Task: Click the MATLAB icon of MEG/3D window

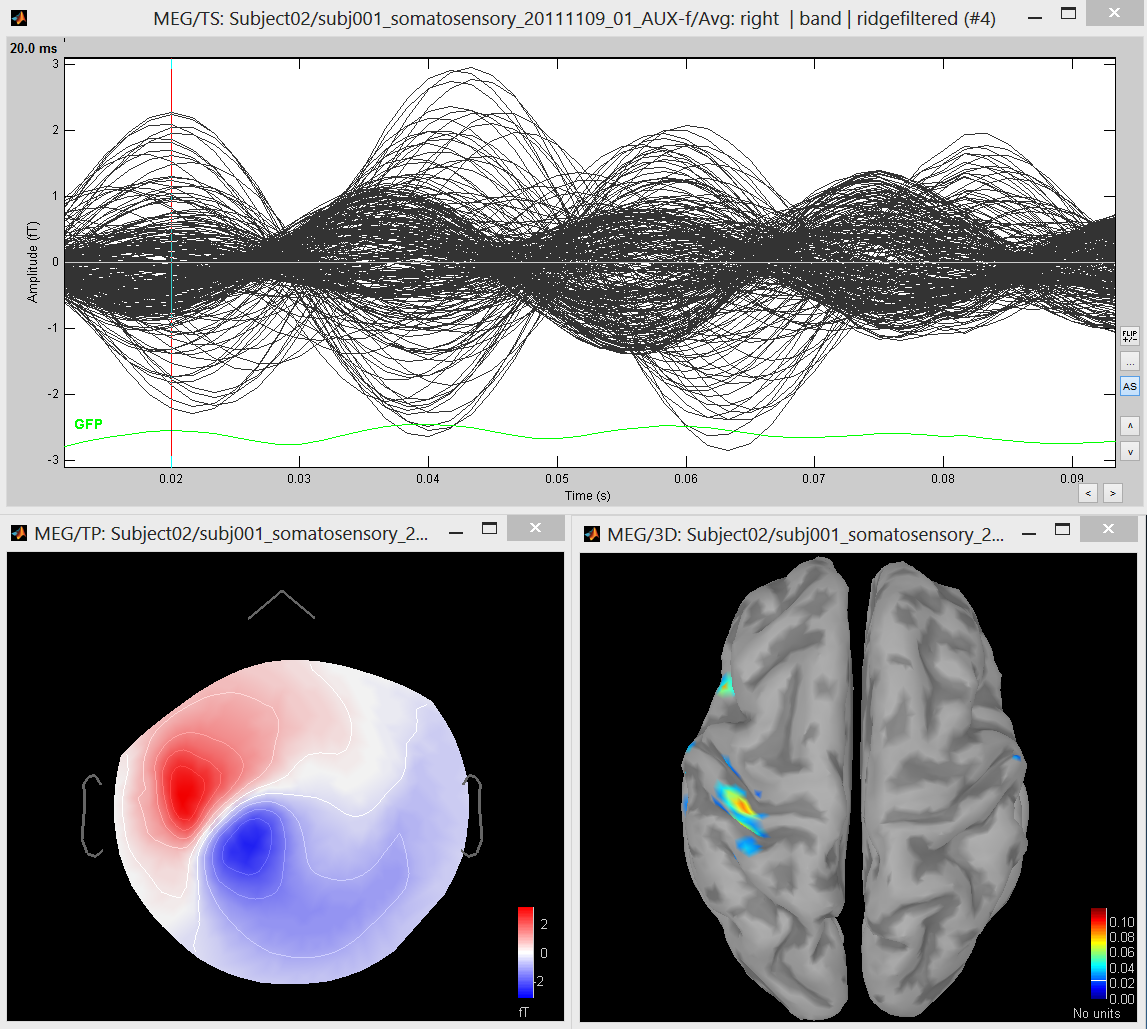Action: [592, 533]
